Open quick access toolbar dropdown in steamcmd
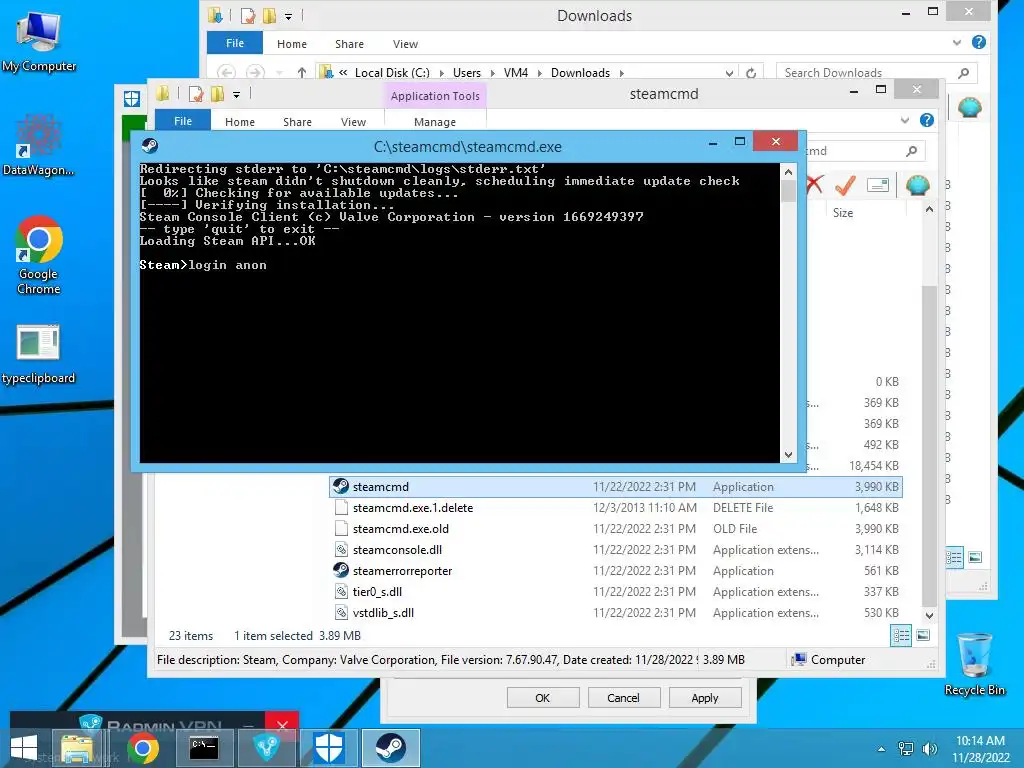Screen dimensions: 1024x768 pos(236,95)
